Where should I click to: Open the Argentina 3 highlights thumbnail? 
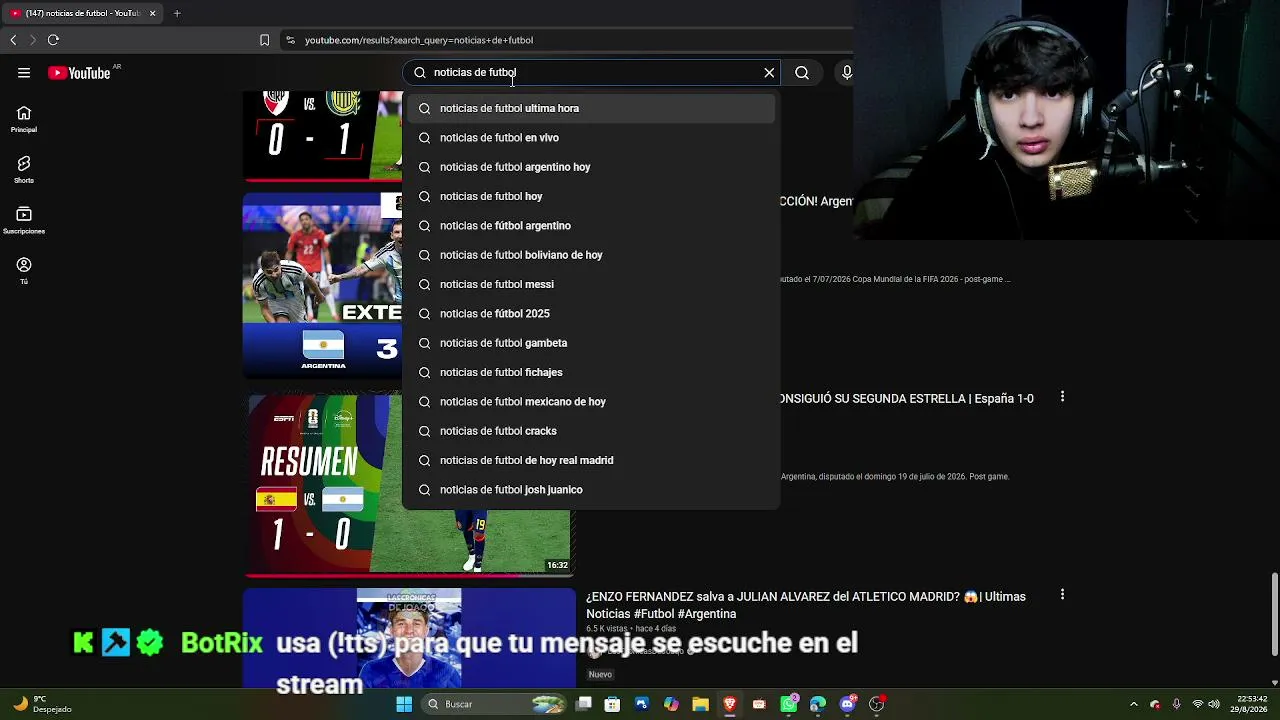[x=322, y=286]
